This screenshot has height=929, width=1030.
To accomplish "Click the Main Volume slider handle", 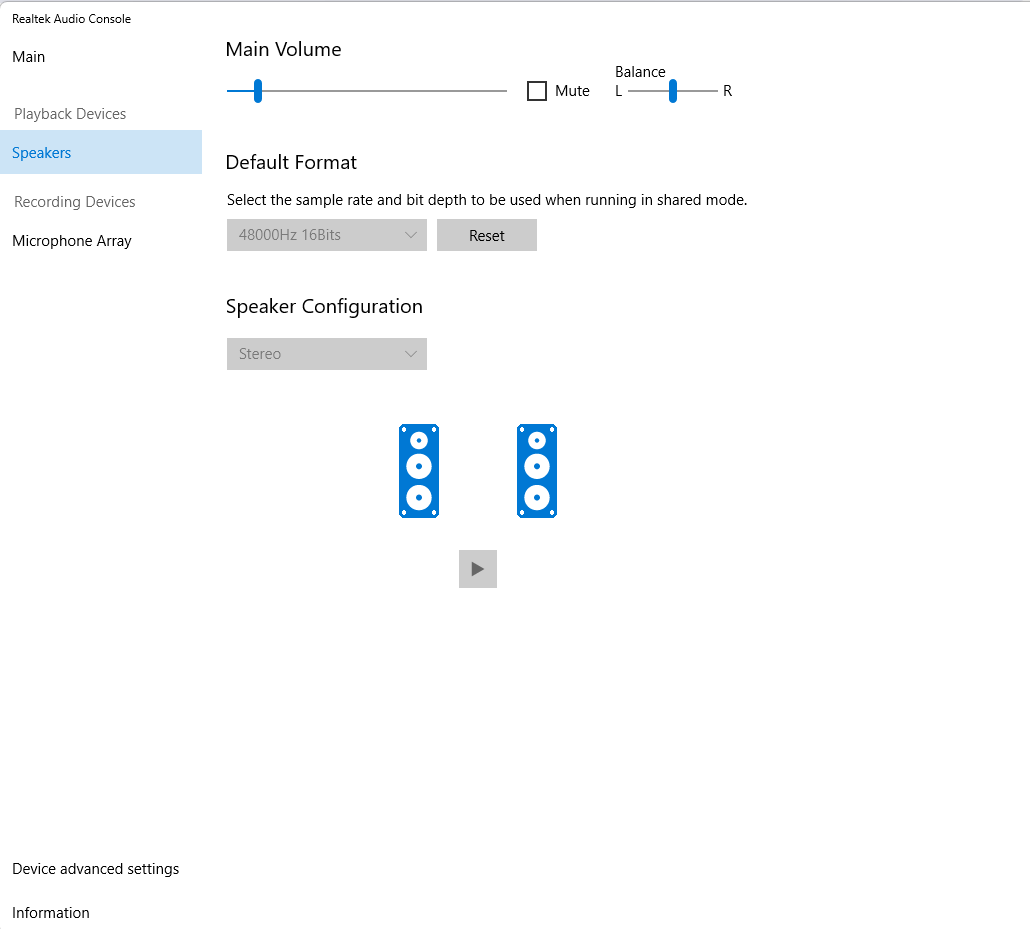I will [258, 91].
